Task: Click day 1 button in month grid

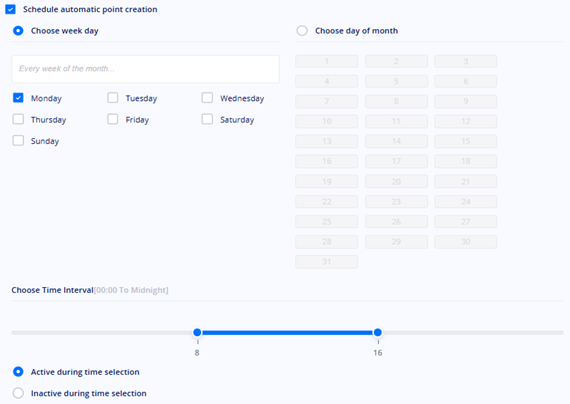Action: (326, 61)
